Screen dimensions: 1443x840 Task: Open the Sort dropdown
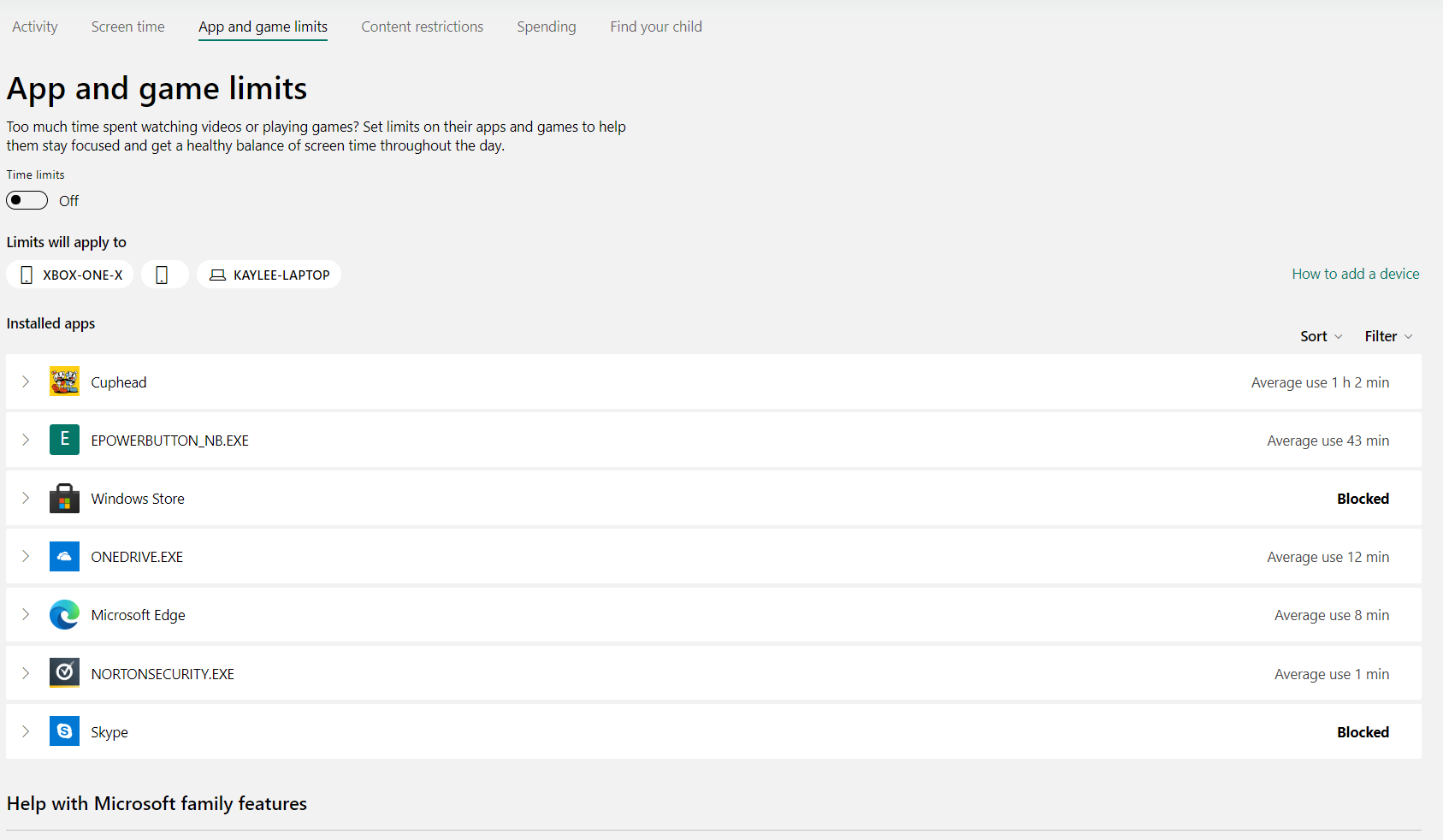(1322, 336)
